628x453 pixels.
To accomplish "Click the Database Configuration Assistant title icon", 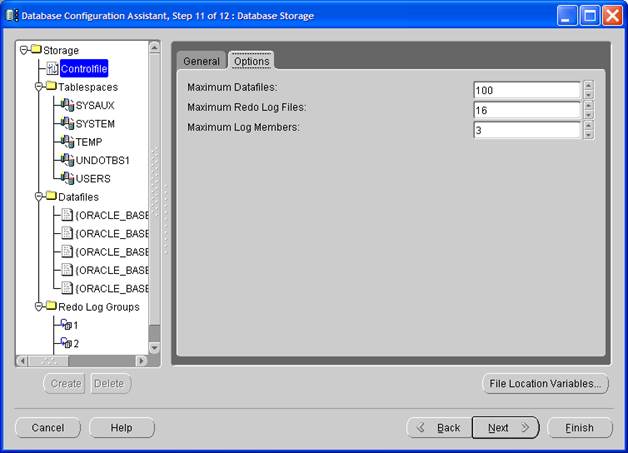I will (12, 16).
